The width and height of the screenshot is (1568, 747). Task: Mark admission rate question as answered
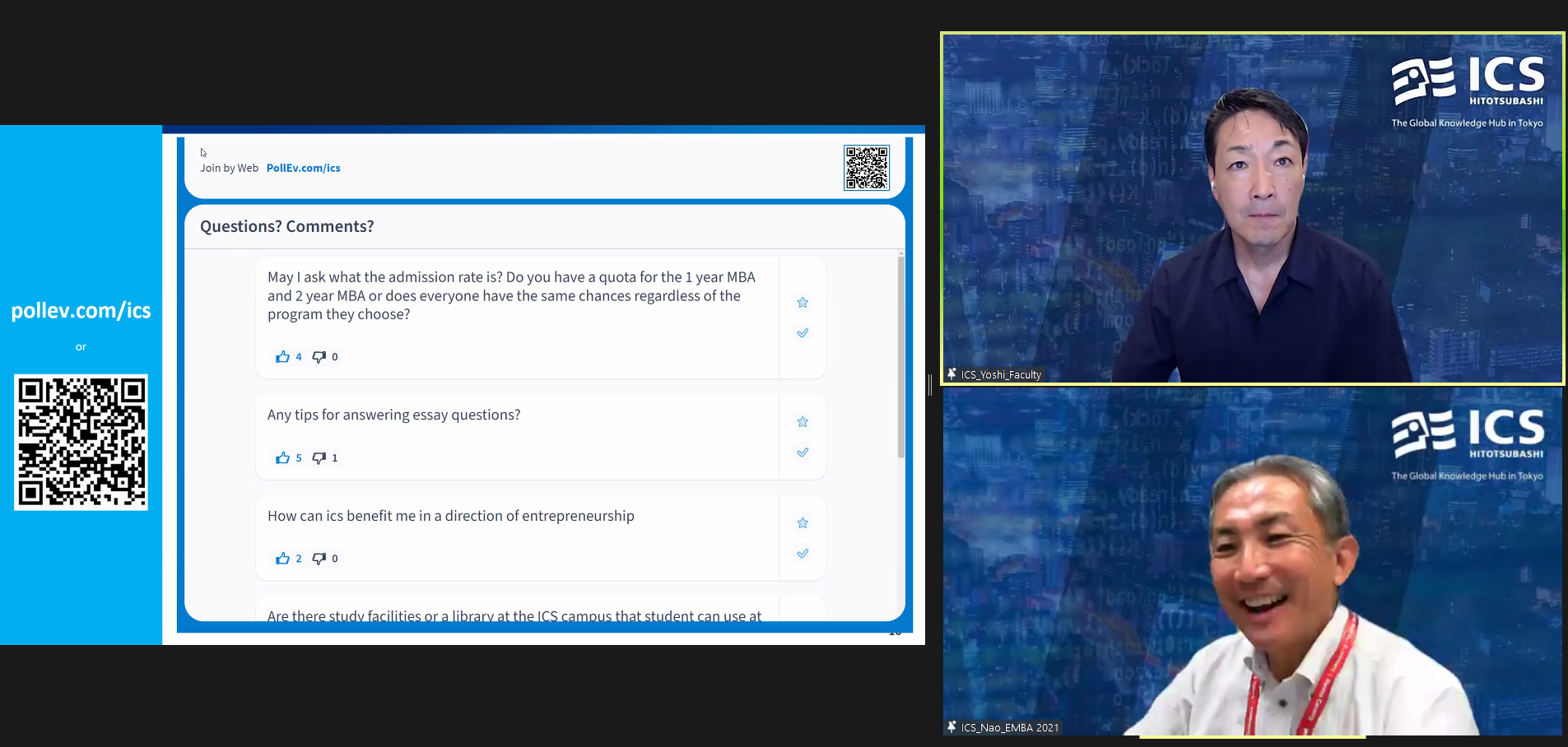[x=803, y=333]
